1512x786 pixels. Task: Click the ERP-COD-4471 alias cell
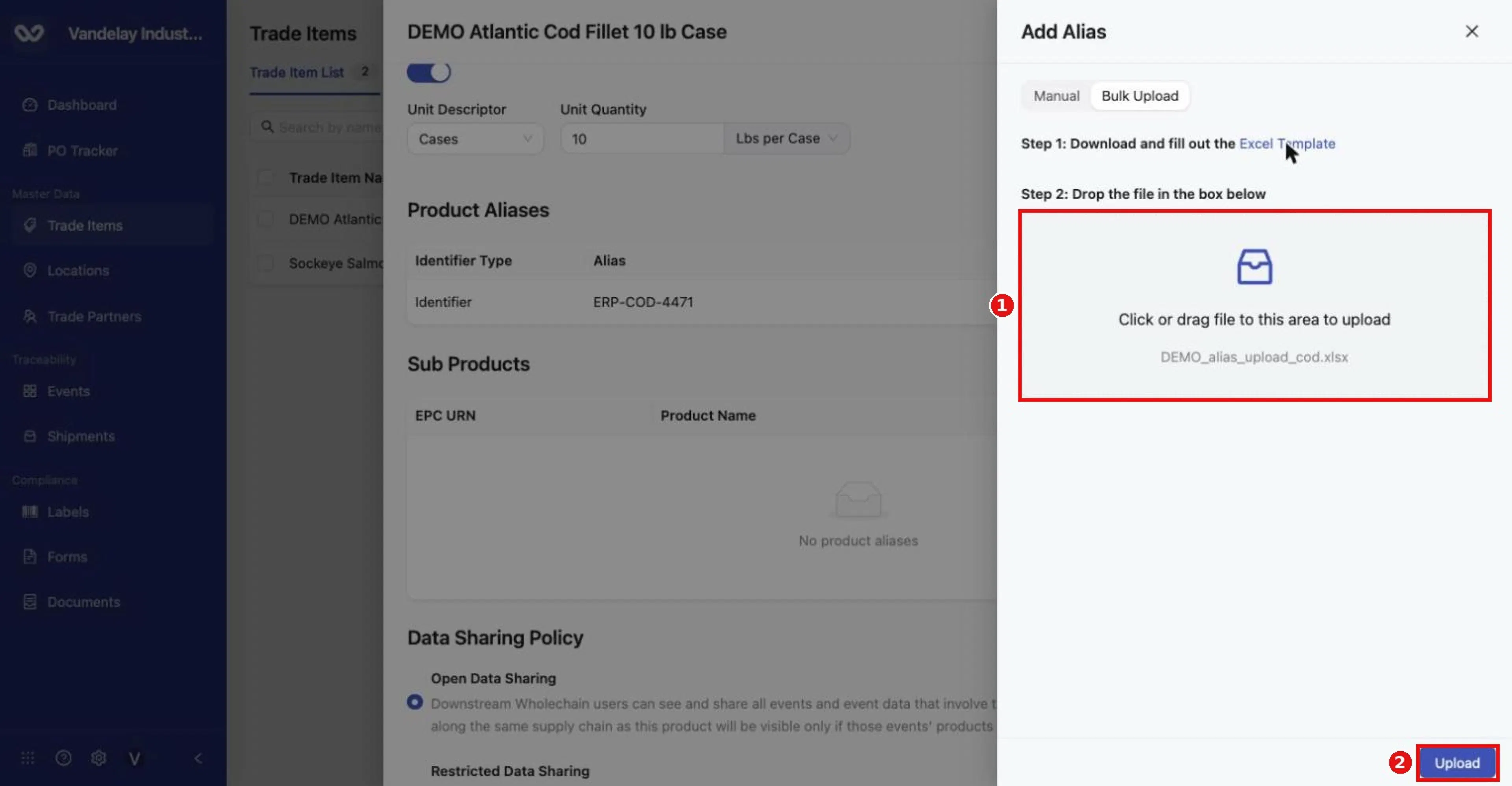[643, 302]
